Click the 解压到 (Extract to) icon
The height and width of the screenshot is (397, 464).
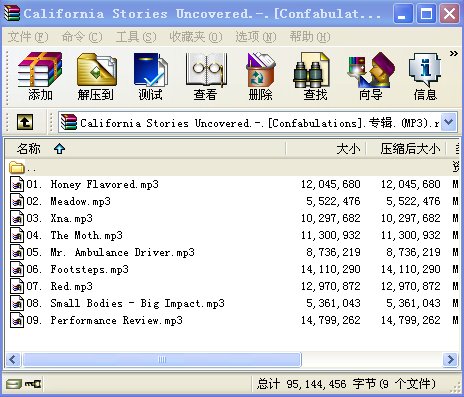(96, 76)
